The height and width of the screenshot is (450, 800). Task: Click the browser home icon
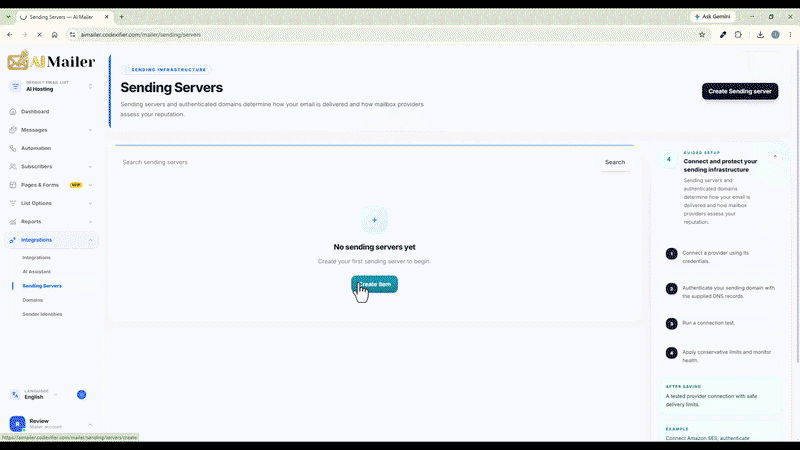click(55, 35)
